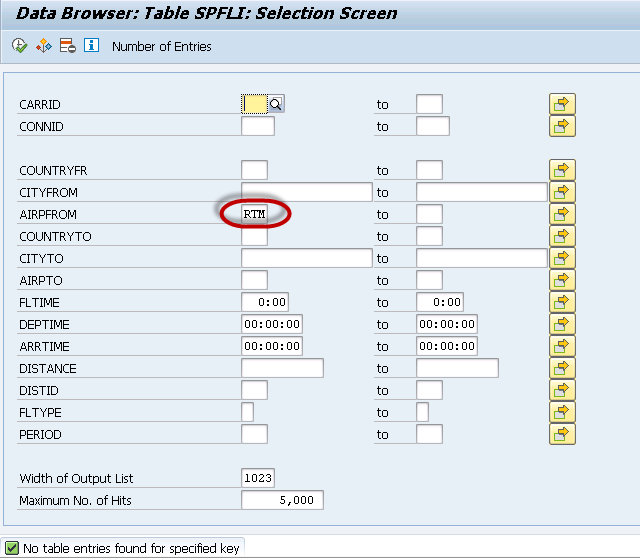Click the COUNTRYTO to-value field
The width and height of the screenshot is (640, 558).
429,236
